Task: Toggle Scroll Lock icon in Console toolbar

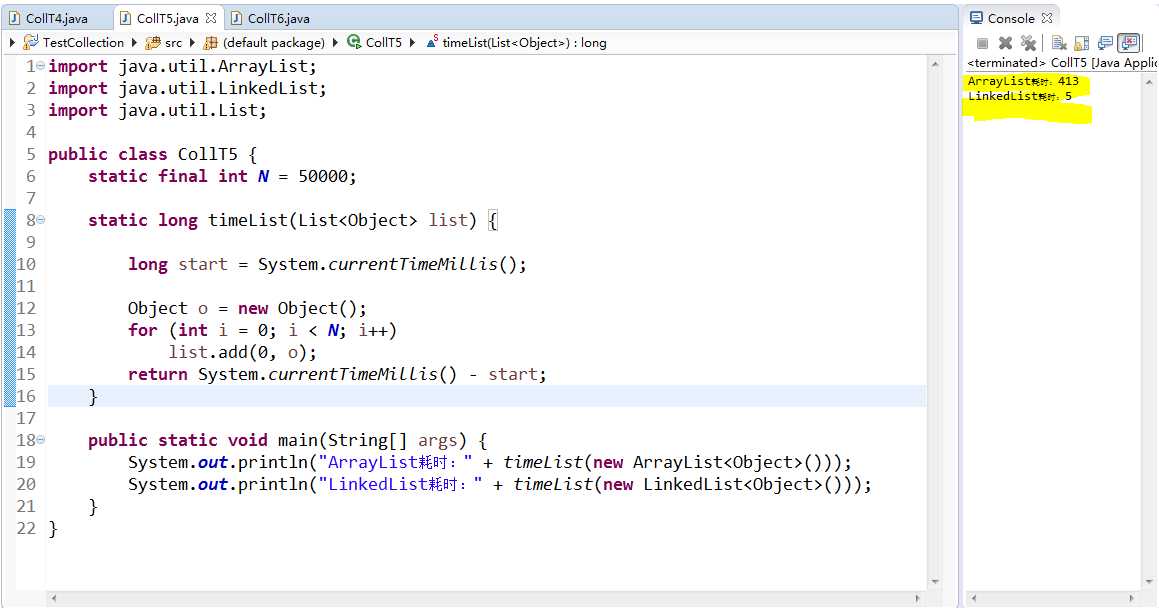Action: click(x=1081, y=44)
